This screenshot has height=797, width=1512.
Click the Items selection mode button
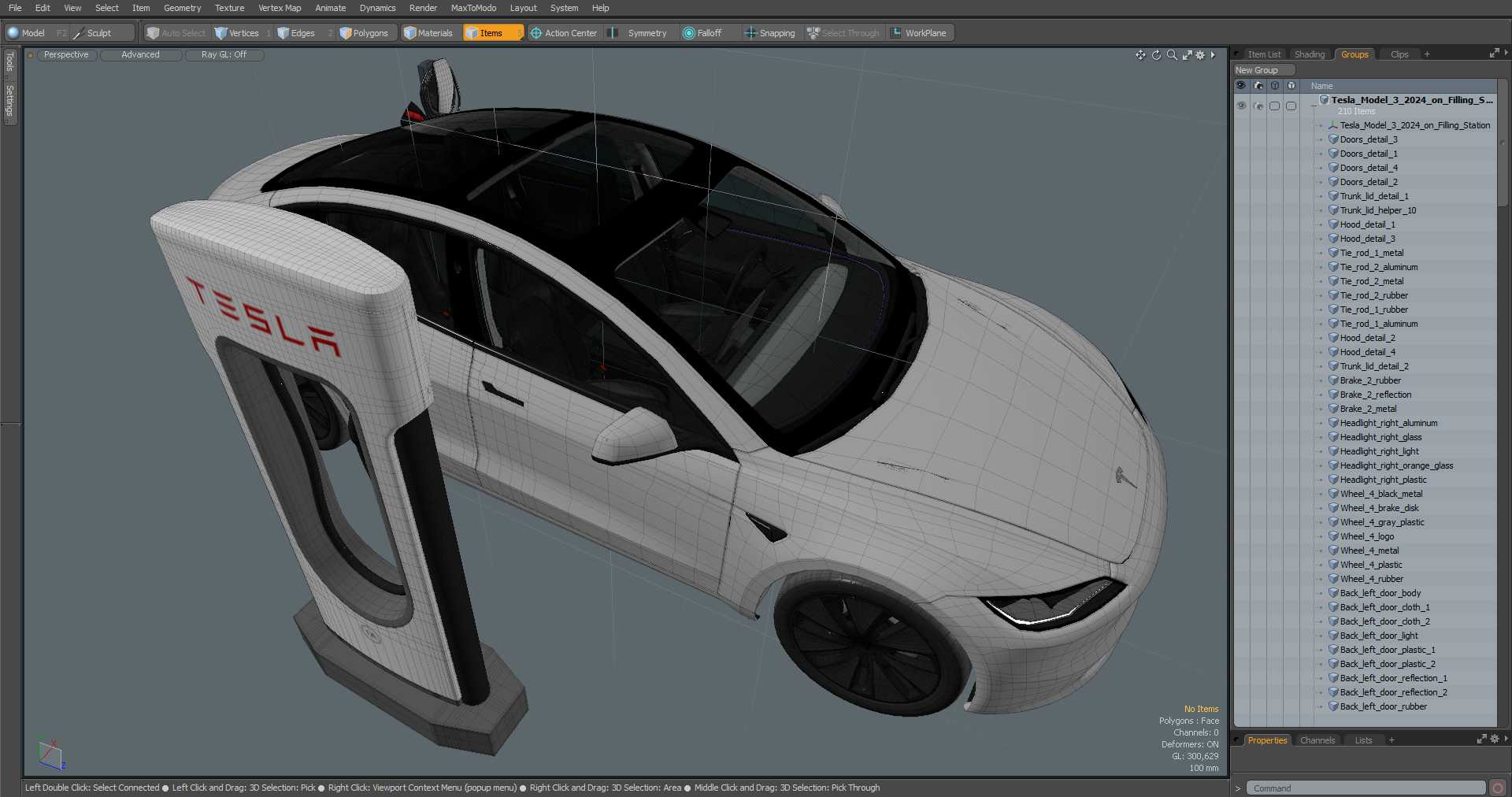492,33
